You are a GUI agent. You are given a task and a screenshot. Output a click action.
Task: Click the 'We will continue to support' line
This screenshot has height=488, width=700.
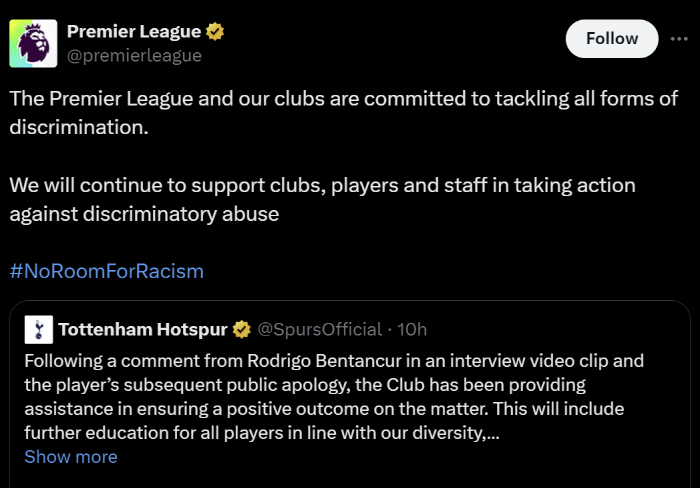pos(322,185)
